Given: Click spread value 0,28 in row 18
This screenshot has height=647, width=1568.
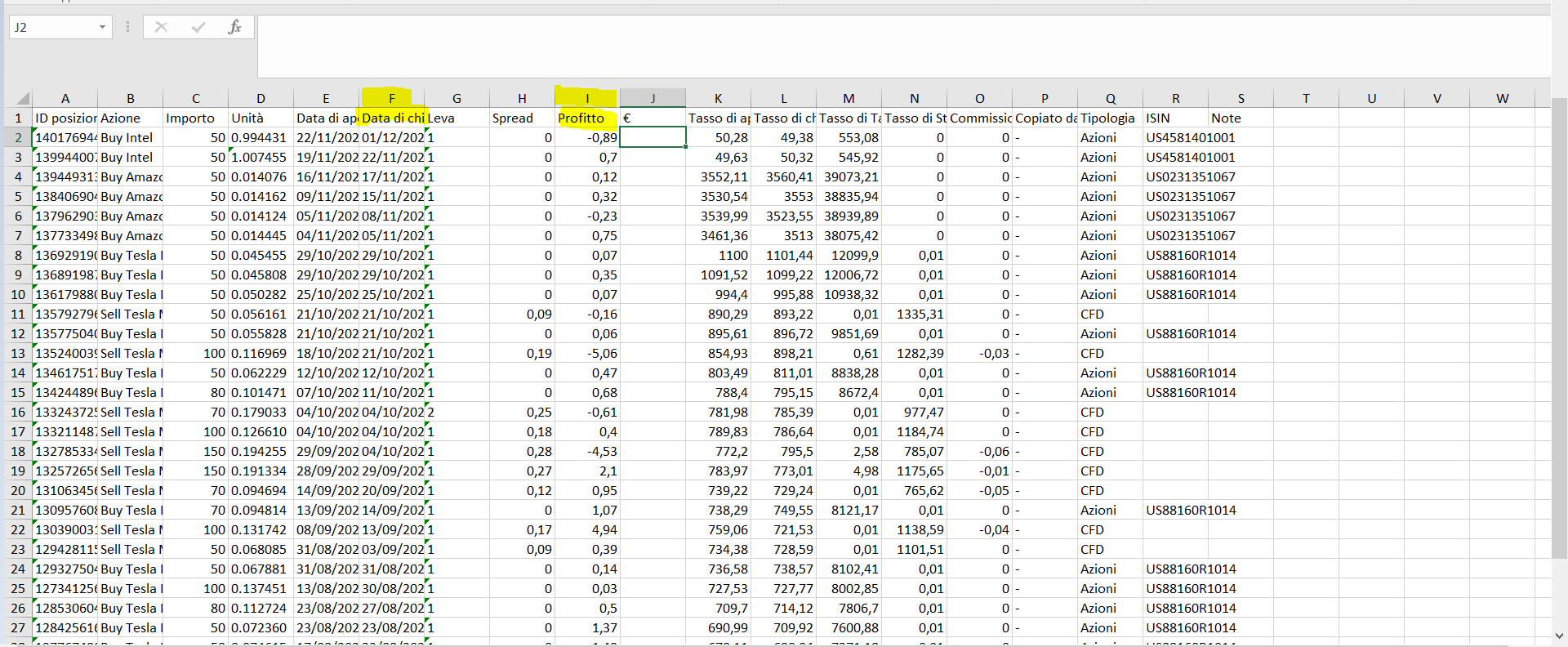Looking at the screenshot, I should [x=523, y=451].
